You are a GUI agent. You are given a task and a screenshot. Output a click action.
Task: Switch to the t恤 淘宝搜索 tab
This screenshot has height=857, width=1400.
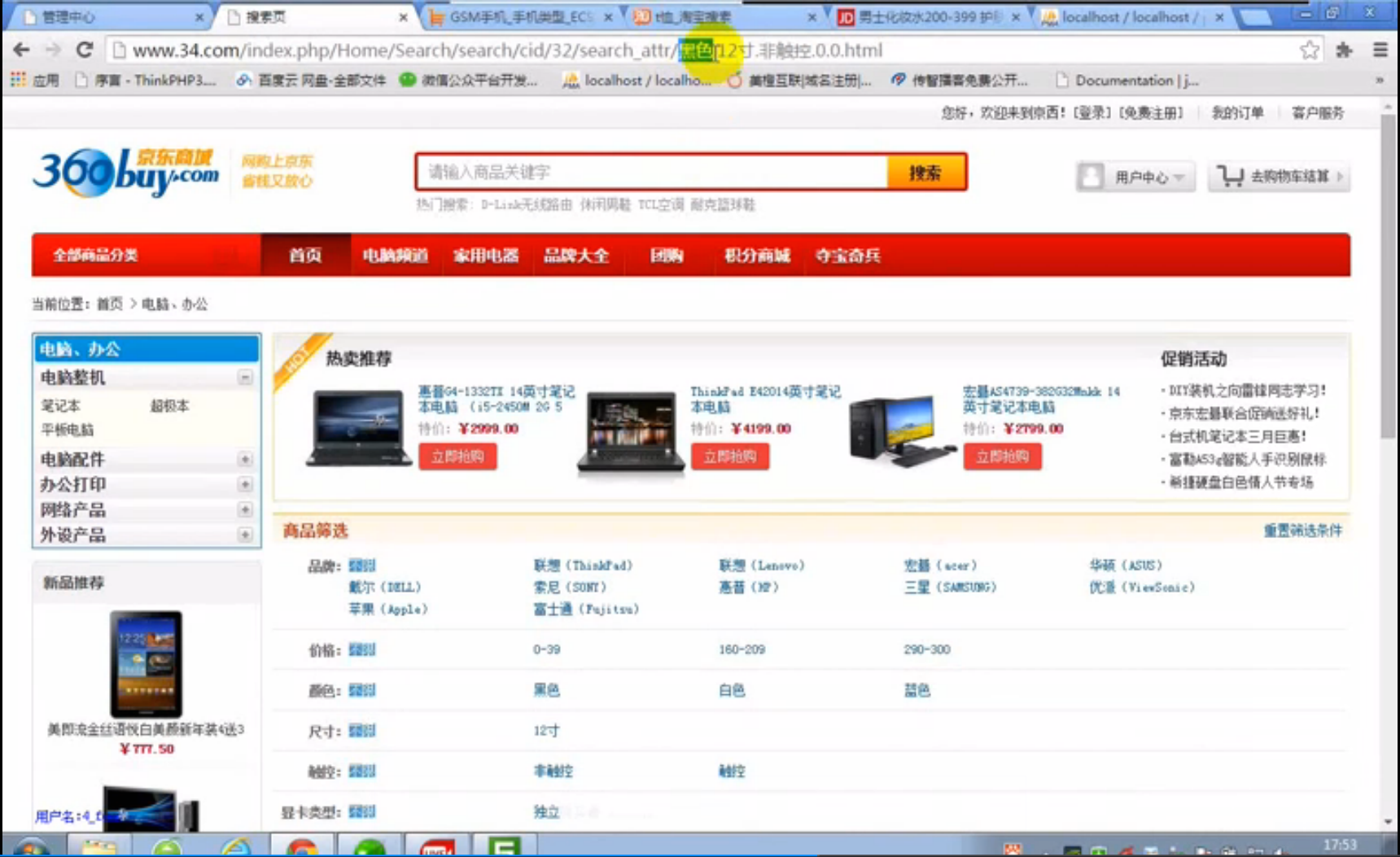tap(724, 17)
